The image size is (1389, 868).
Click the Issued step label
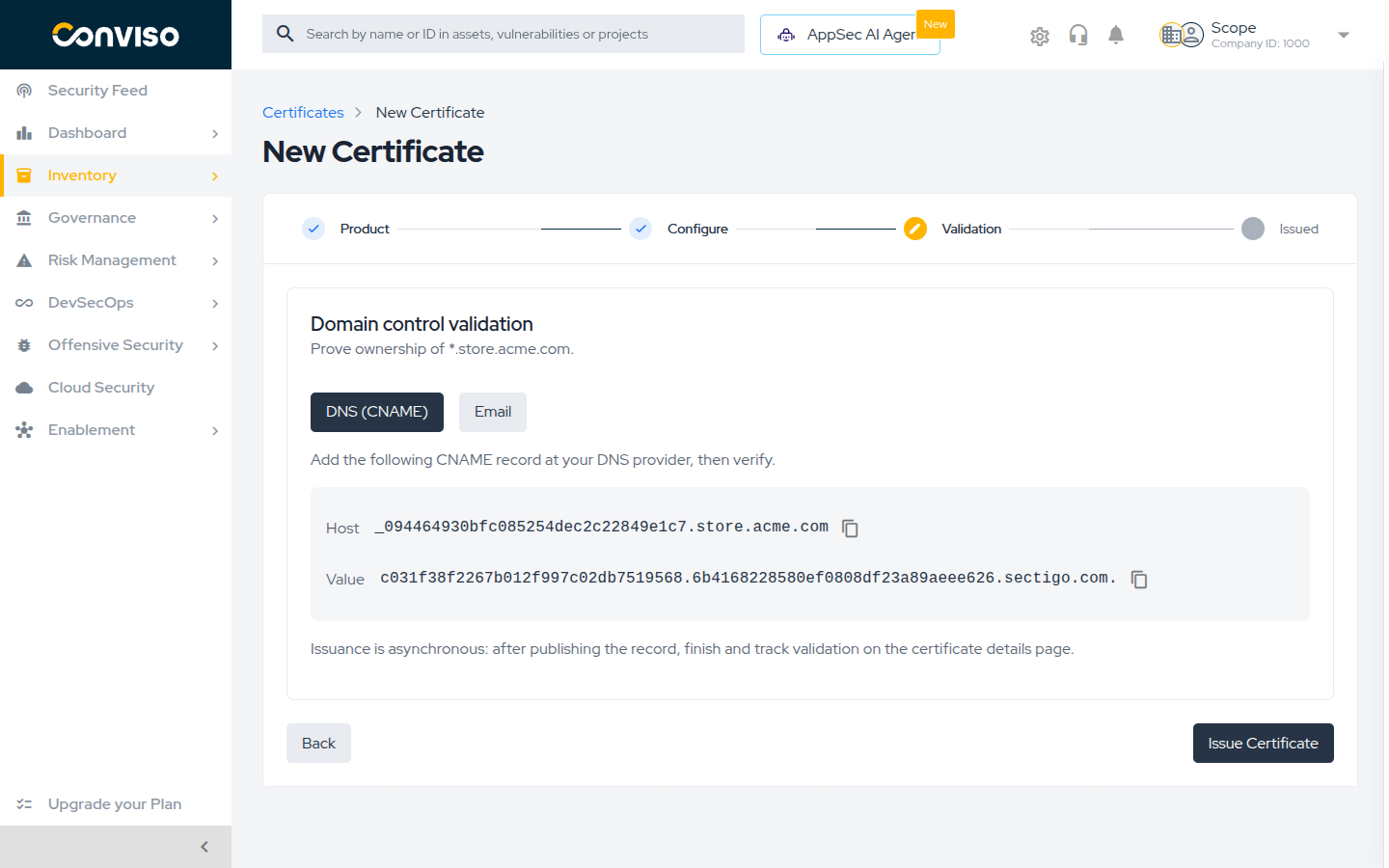(x=1298, y=229)
